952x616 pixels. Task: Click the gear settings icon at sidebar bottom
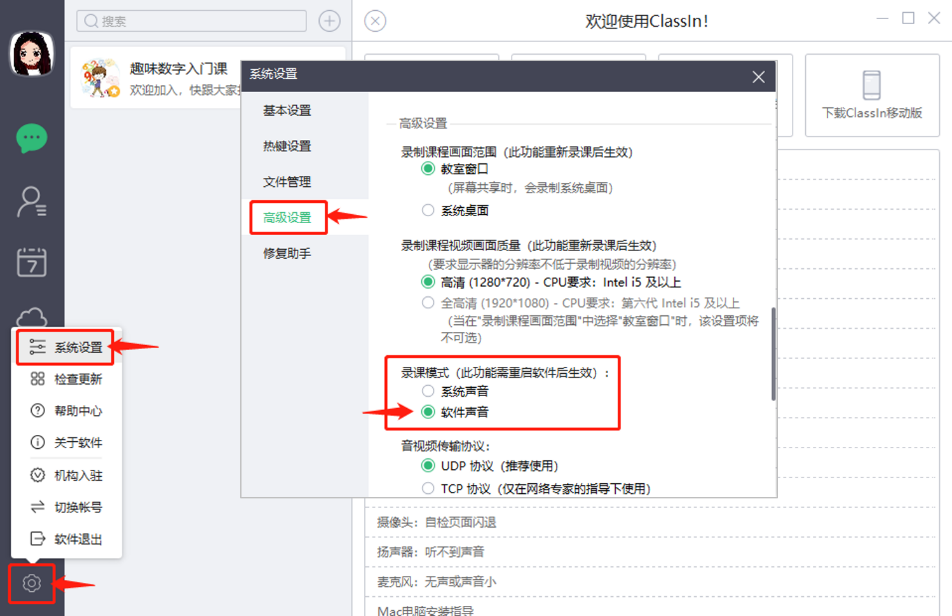[32, 584]
